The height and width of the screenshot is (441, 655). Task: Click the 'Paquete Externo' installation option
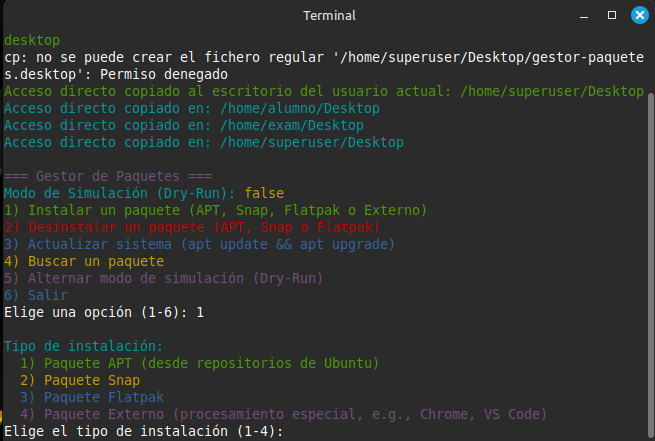tap(283, 414)
